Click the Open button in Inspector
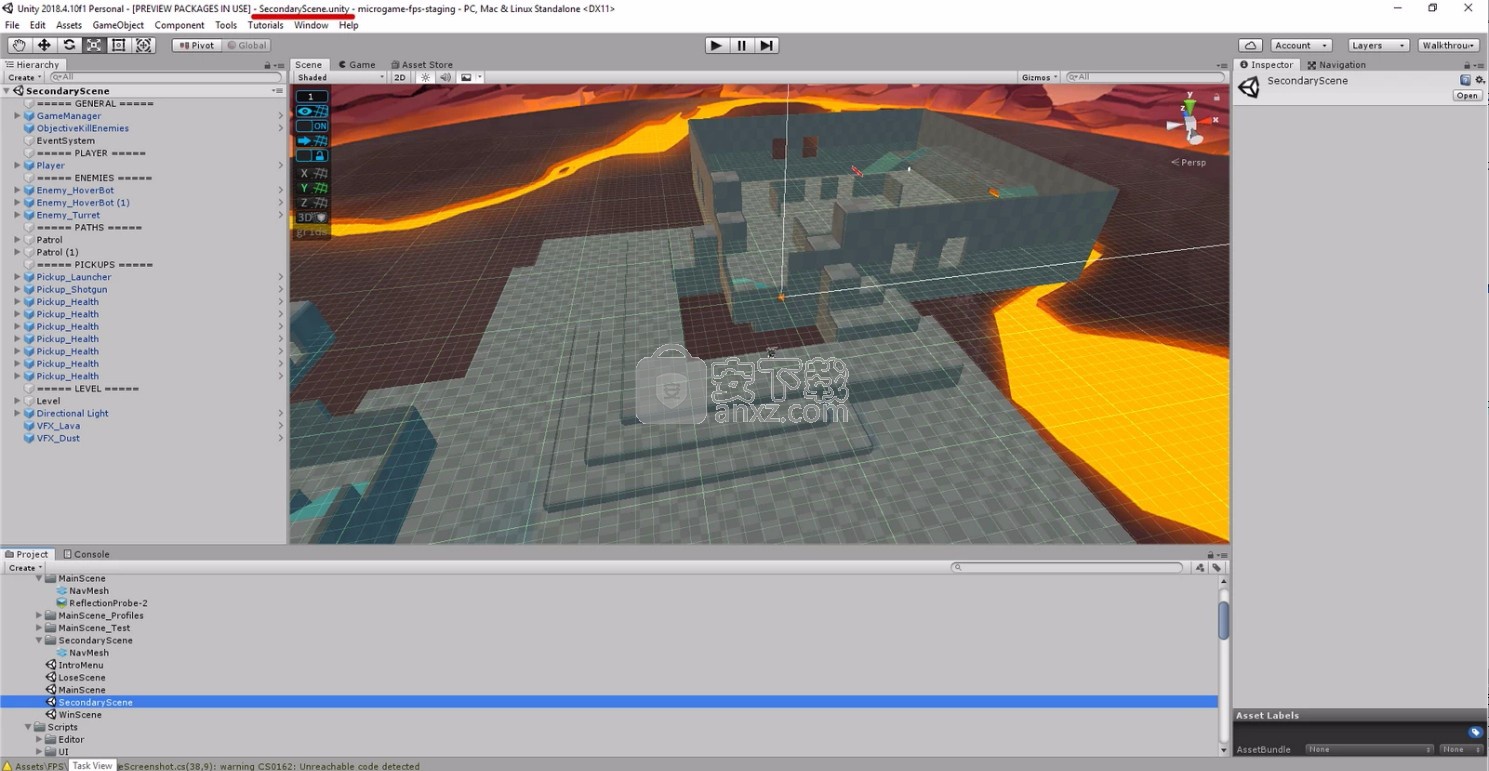This screenshot has width=1489, height=771. [x=1466, y=96]
